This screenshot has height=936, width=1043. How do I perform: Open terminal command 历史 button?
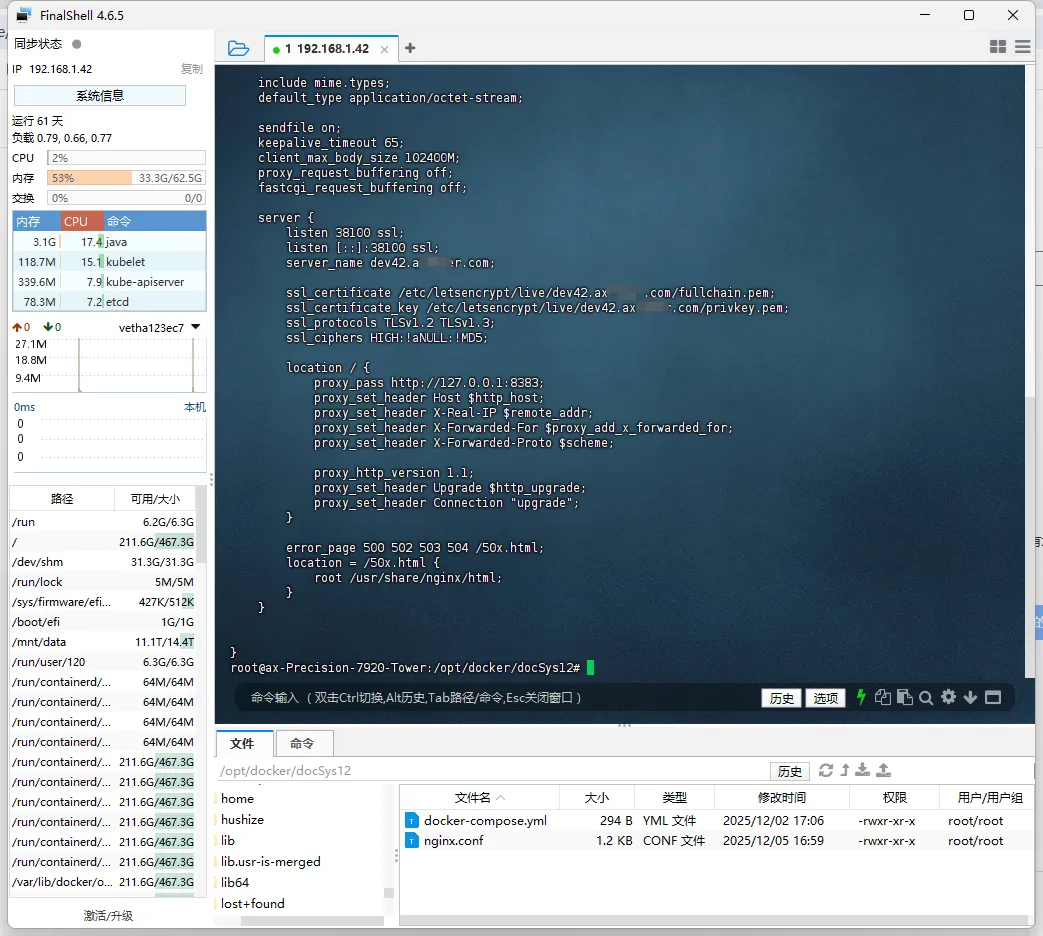(782, 698)
